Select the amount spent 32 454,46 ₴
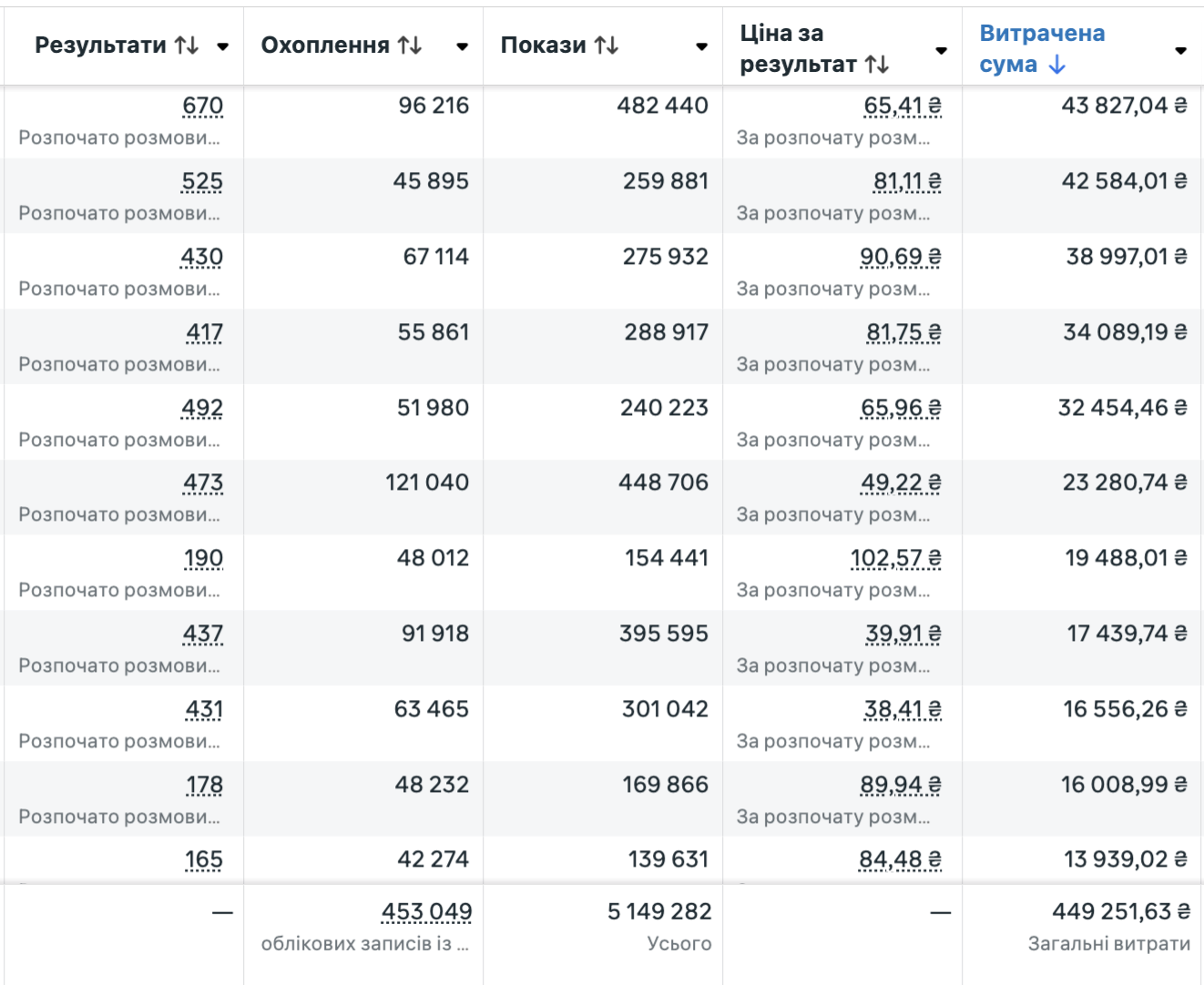Image resolution: width=1204 pixels, height=985 pixels. (x=1123, y=408)
